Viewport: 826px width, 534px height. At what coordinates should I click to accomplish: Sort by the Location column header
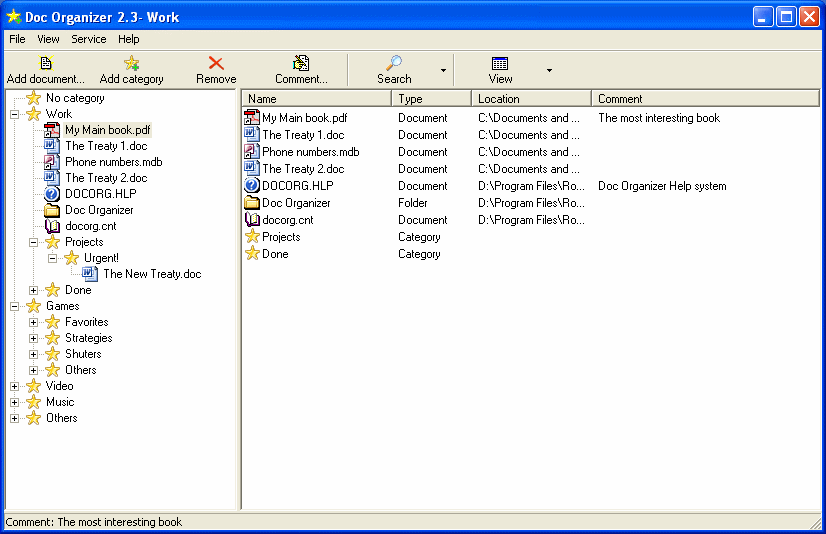[532, 98]
